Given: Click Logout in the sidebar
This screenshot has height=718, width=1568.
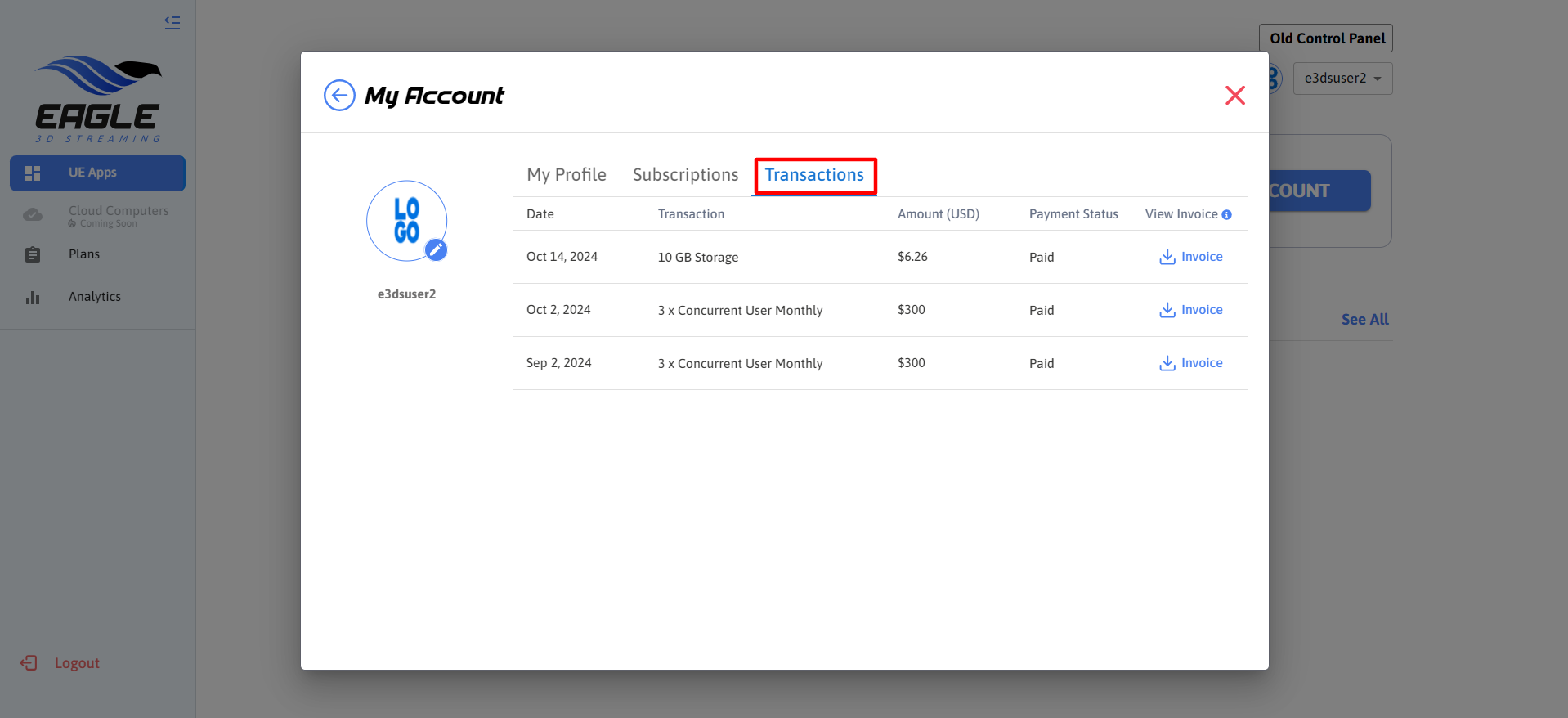Looking at the screenshot, I should click(76, 663).
